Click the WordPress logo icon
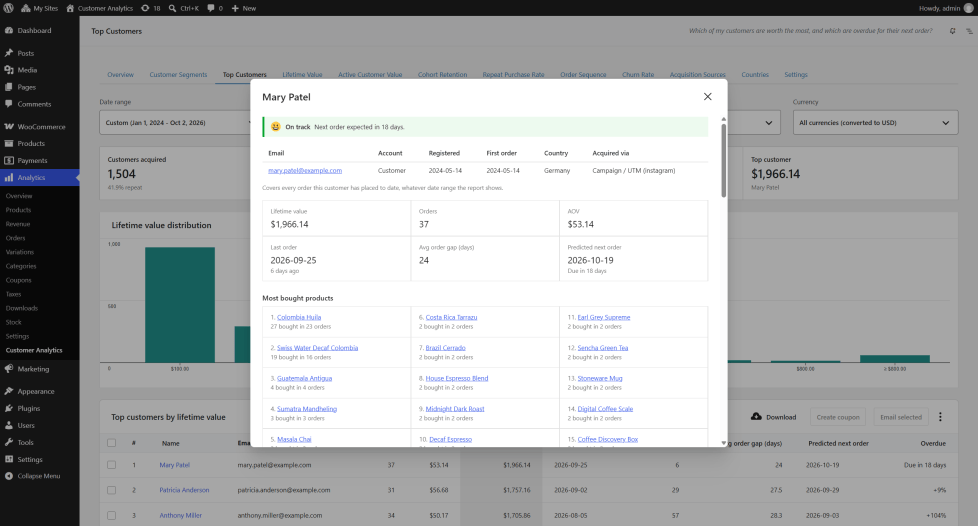Viewport: 978px width, 526px height. pyautogui.click(x=9, y=8)
